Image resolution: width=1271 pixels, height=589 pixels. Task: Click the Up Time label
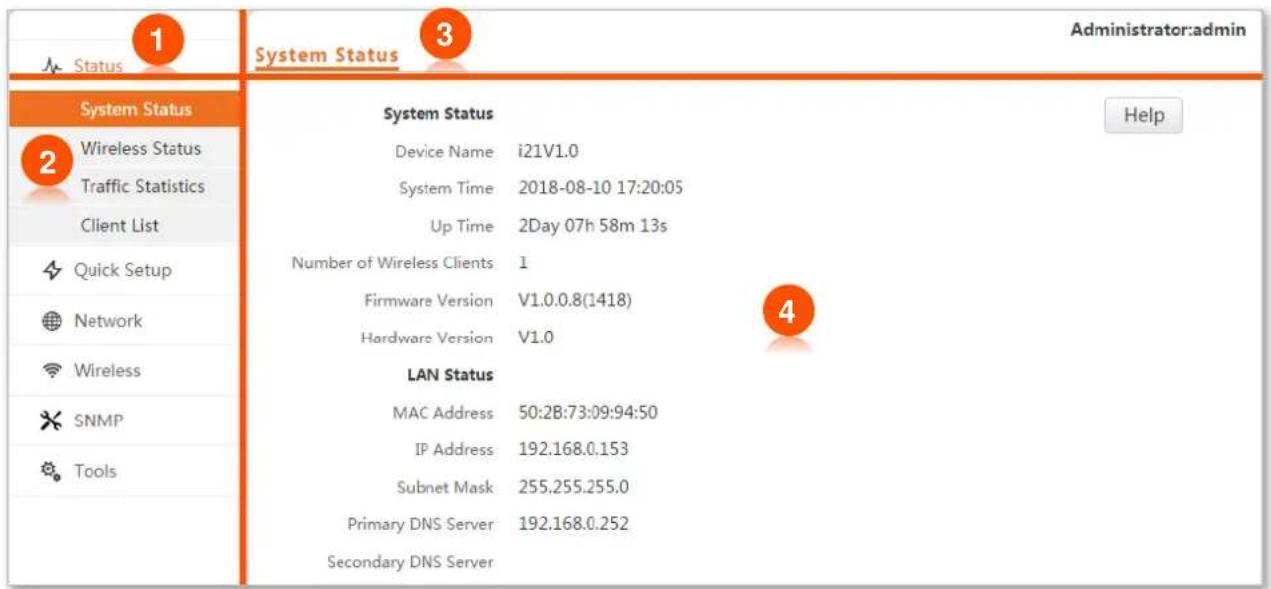click(462, 226)
